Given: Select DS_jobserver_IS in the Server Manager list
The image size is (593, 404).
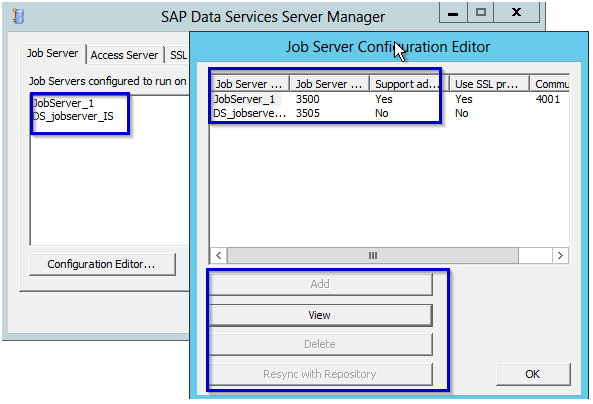Looking at the screenshot, I should pyautogui.click(x=73, y=116).
